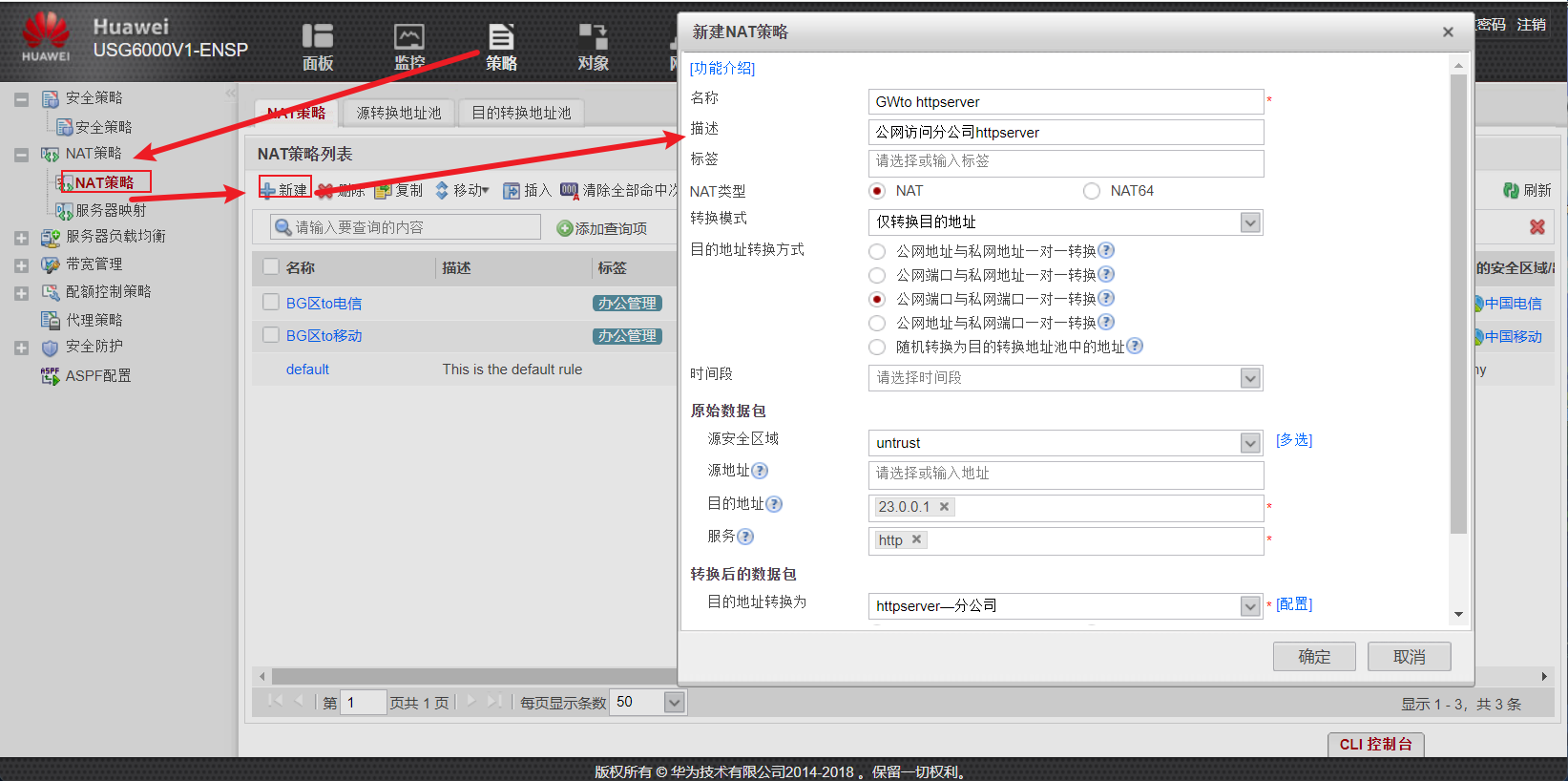Click the 插入 insert icon
The height and width of the screenshot is (781, 1568).
(x=512, y=191)
